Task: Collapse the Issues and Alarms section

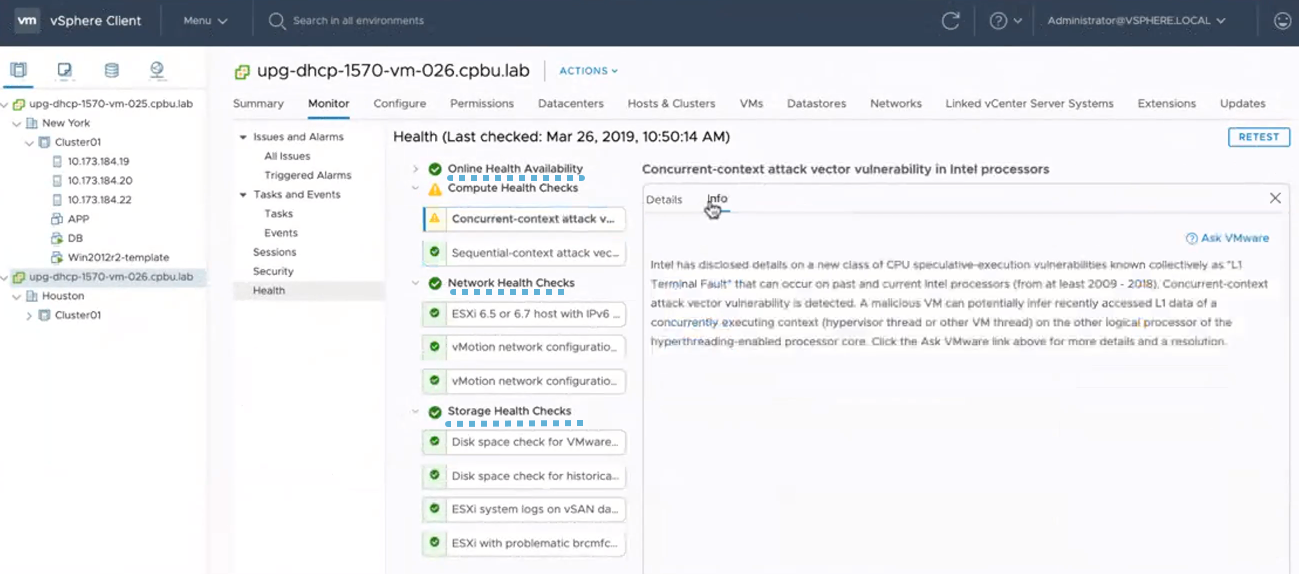Action: coord(243,137)
